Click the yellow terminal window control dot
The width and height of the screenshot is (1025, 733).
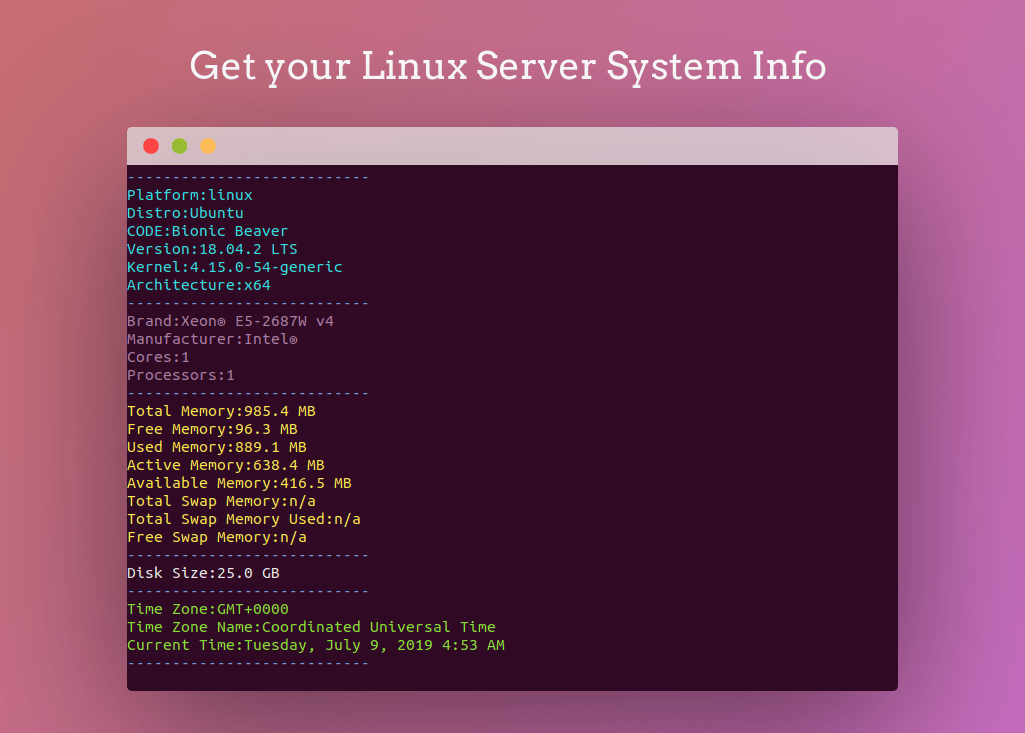pos(208,145)
